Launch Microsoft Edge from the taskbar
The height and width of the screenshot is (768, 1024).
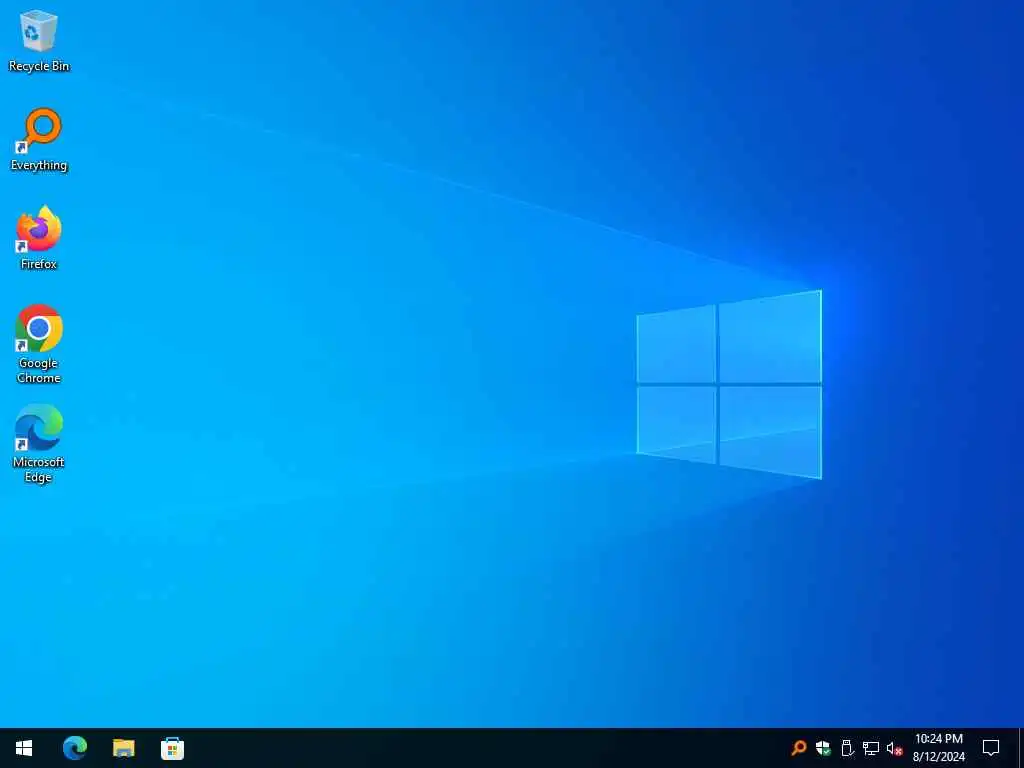(74, 748)
